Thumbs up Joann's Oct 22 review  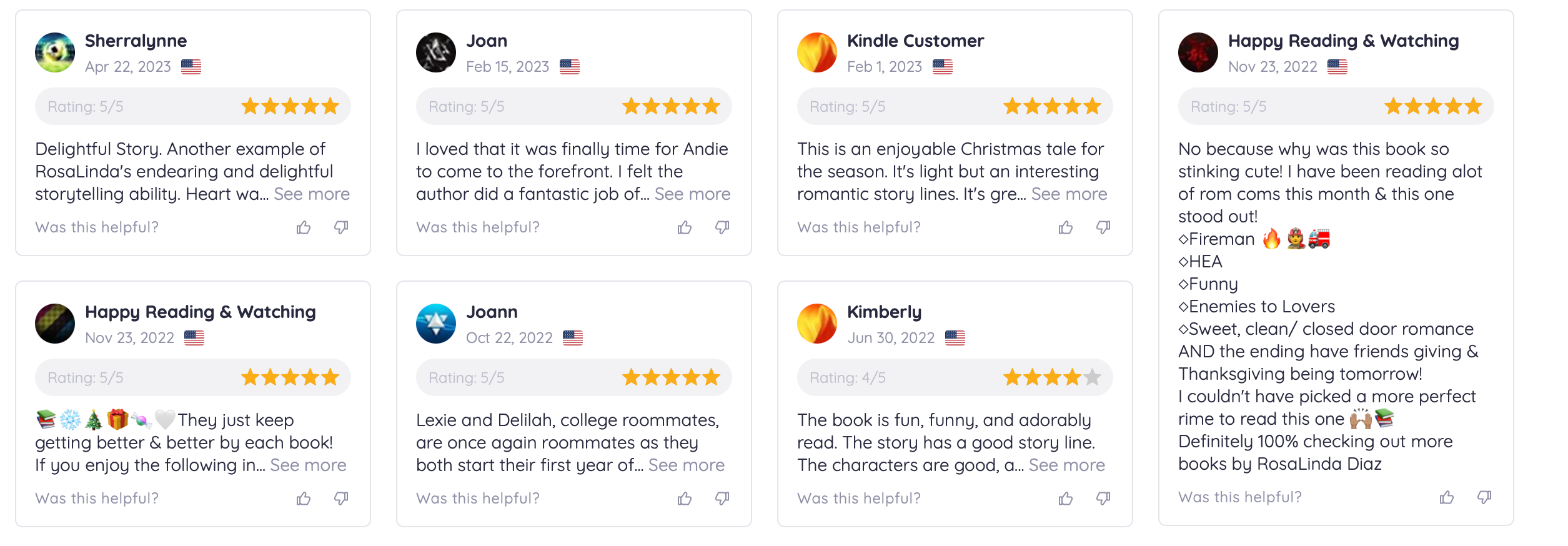[685, 499]
